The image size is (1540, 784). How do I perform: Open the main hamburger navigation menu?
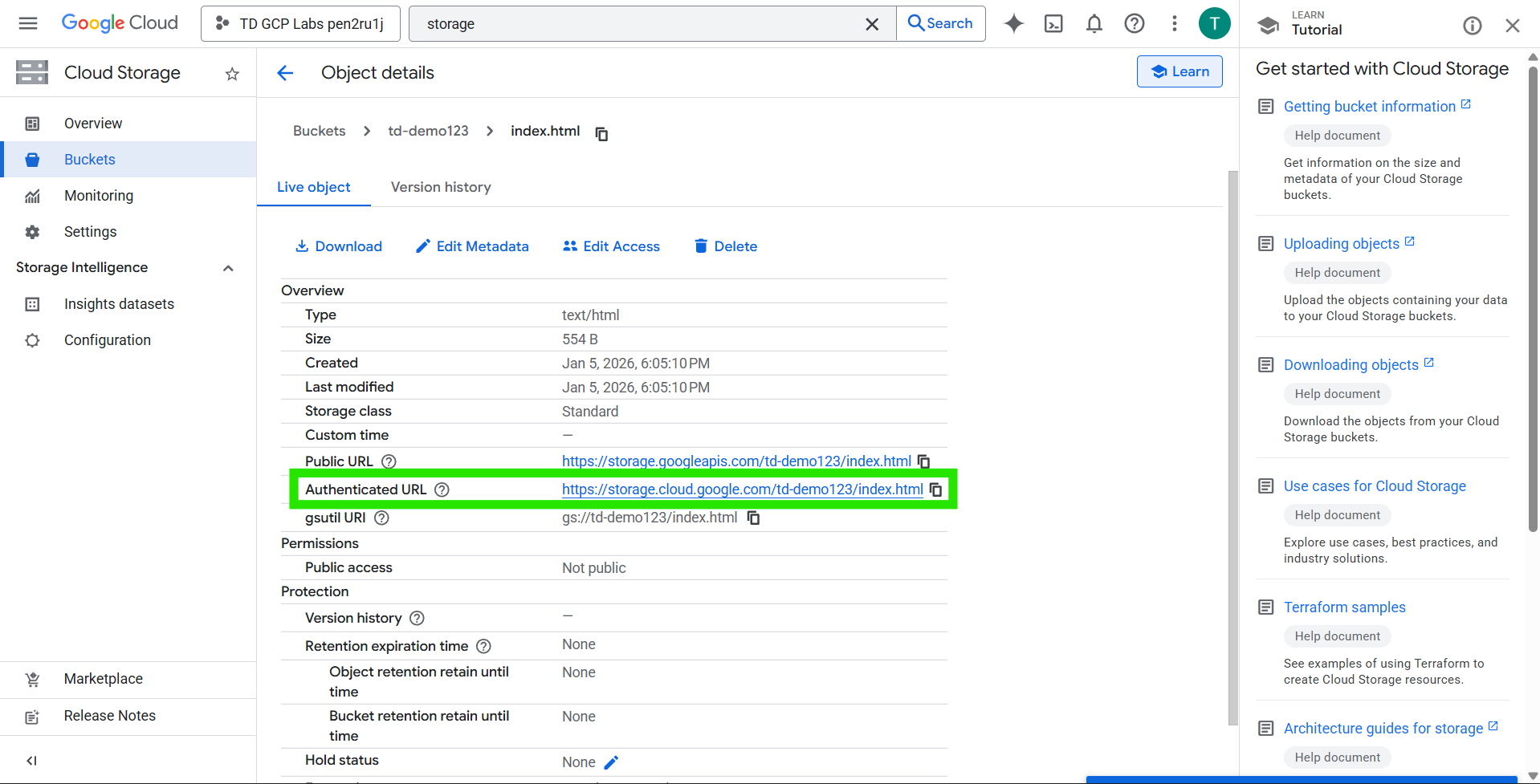(28, 23)
